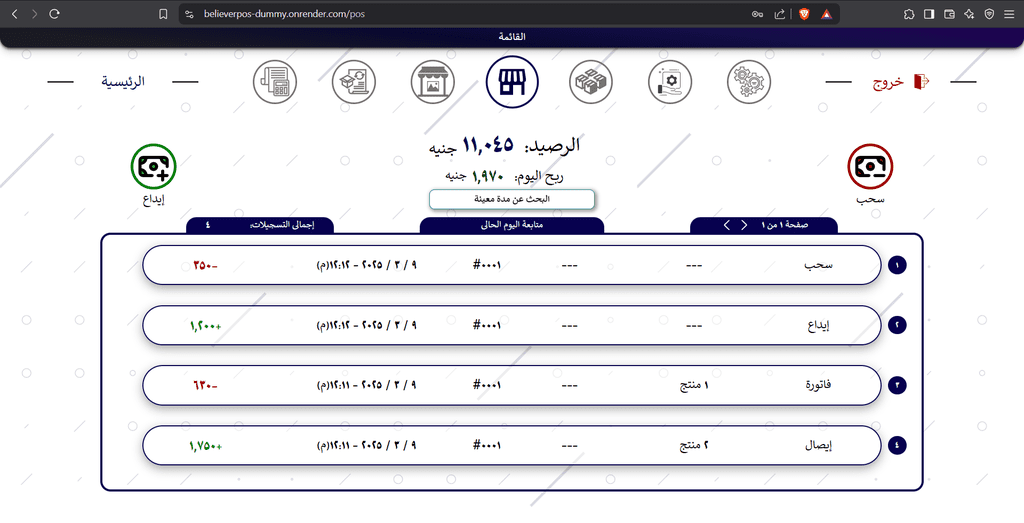Click the -350 amount in withdrawal row
This screenshot has width=1024, height=523.
point(205,265)
